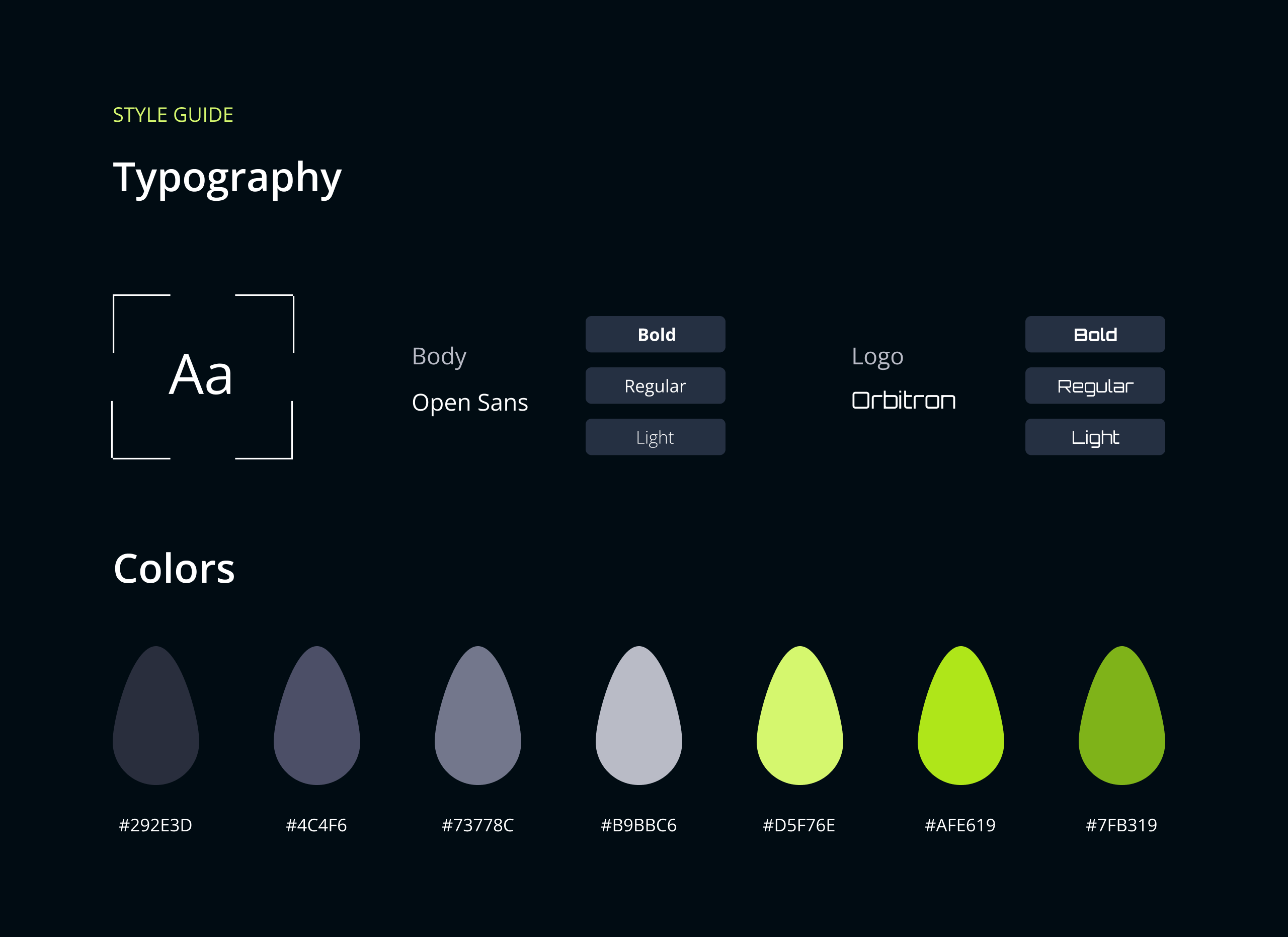The width and height of the screenshot is (1288, 937).
Task: Click the Orbitron font name
Action: point(904,401)
